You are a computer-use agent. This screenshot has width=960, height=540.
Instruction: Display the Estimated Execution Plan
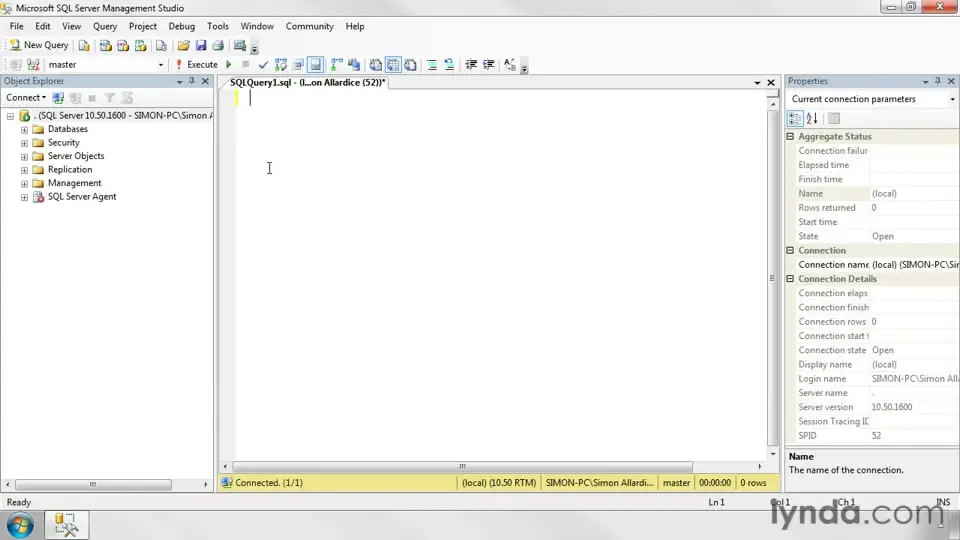pyautogui.click(x=280, y=64)
